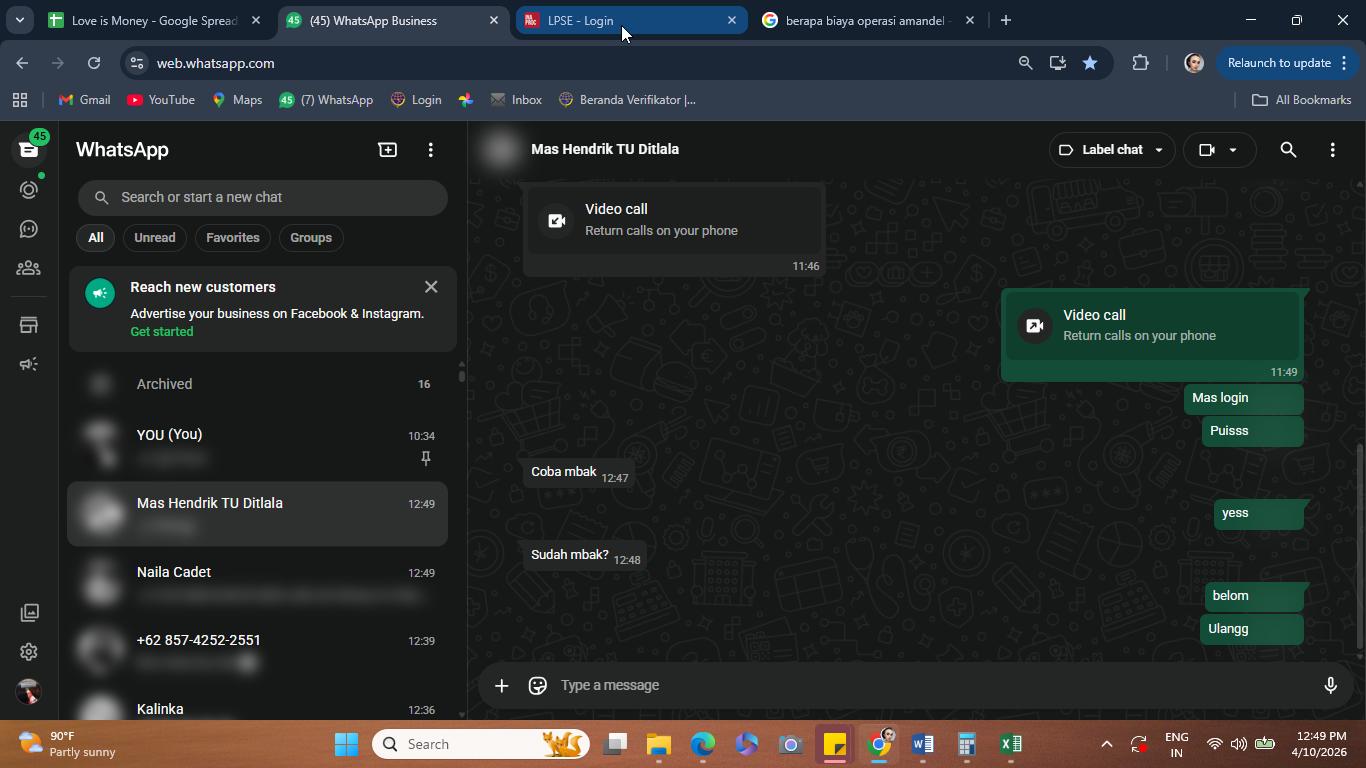Show hidden system tray icons

point(1106,744)
